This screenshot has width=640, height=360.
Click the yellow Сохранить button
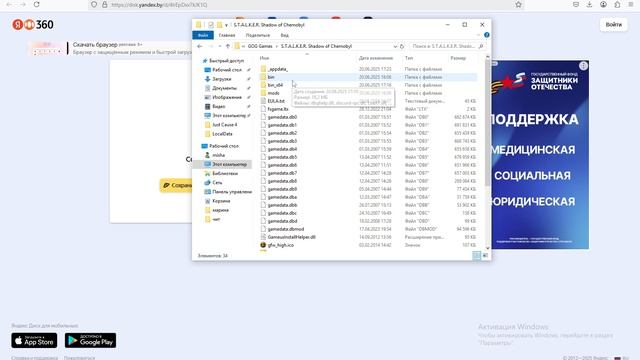coord(176,185)
